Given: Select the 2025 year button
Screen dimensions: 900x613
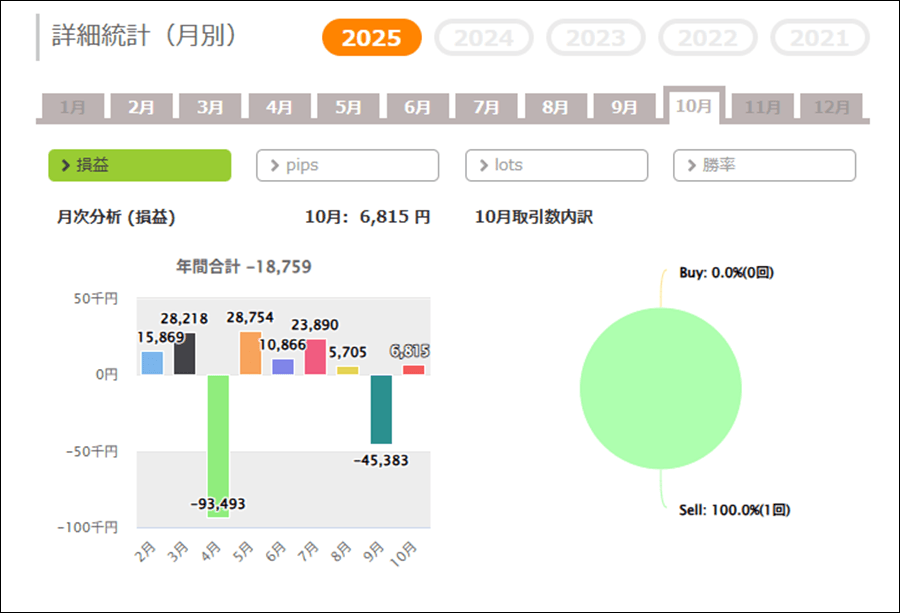Looking at the screenshot, I should click(x=371, y=38).
